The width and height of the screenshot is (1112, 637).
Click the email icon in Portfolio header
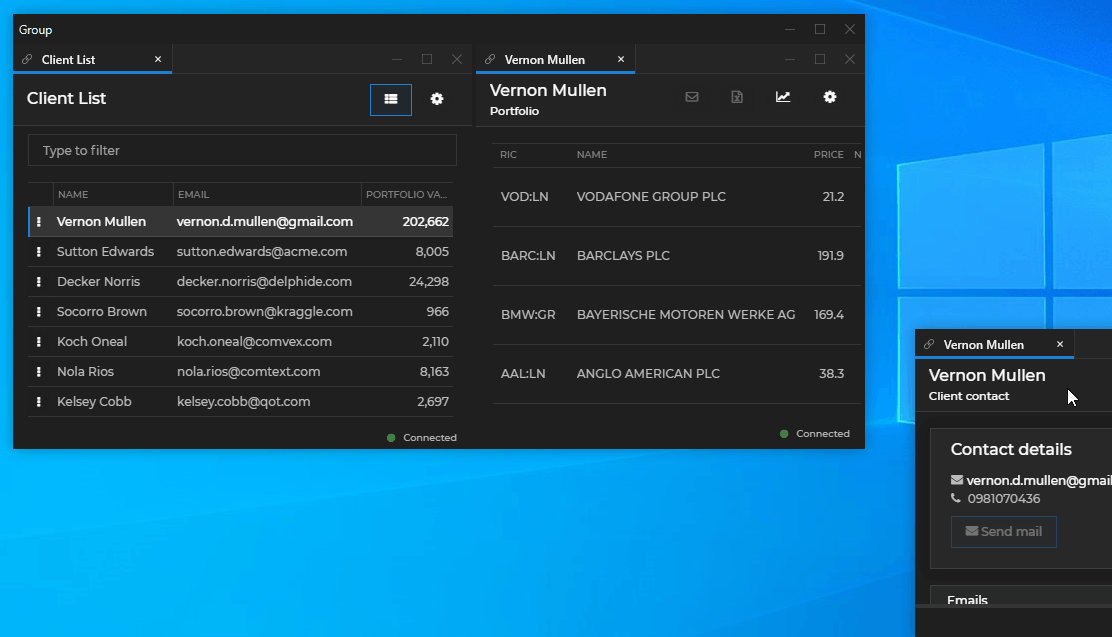coord(691,97)
